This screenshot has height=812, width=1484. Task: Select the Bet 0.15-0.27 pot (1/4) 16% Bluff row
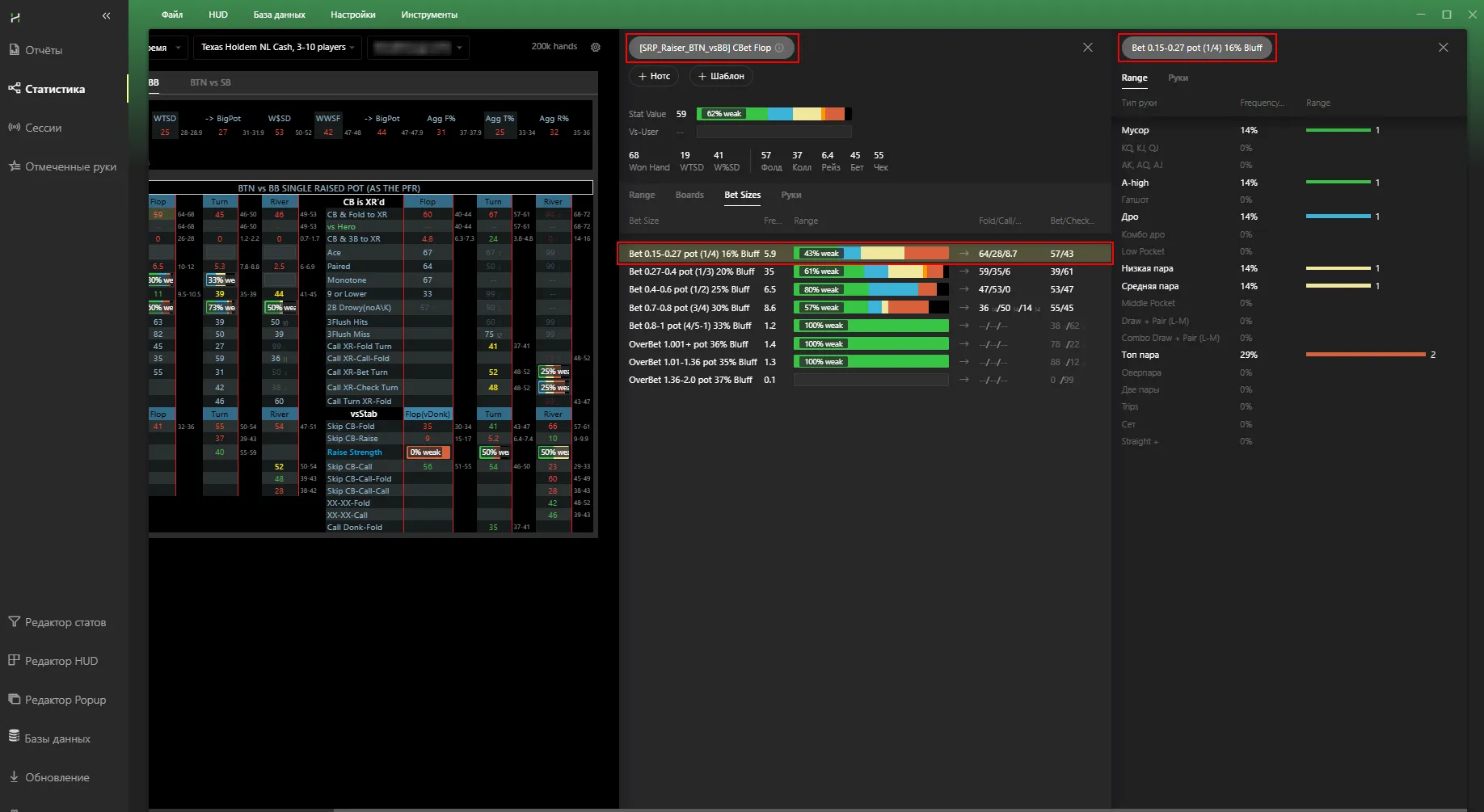coord(865,254)
